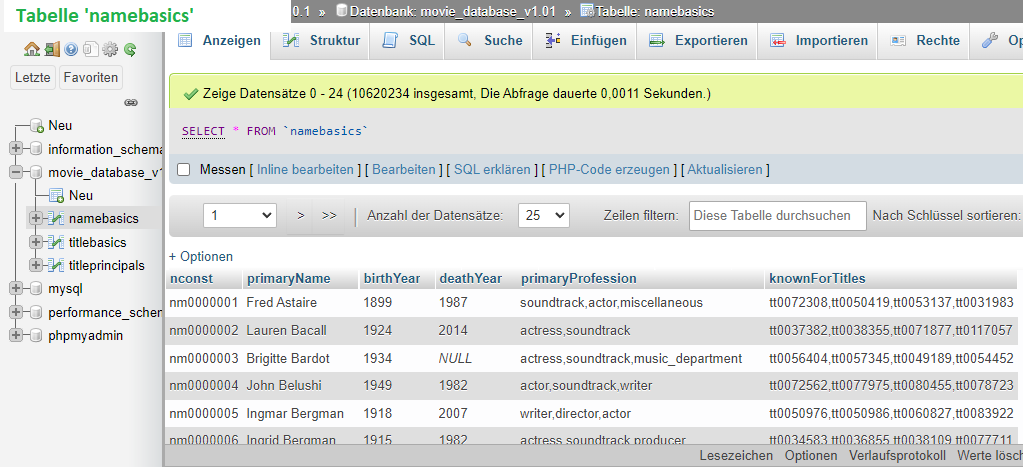This screenshot has height=467, width=1023.
Task: Switch to the Anzeigen tab
Action: (219, 40)
